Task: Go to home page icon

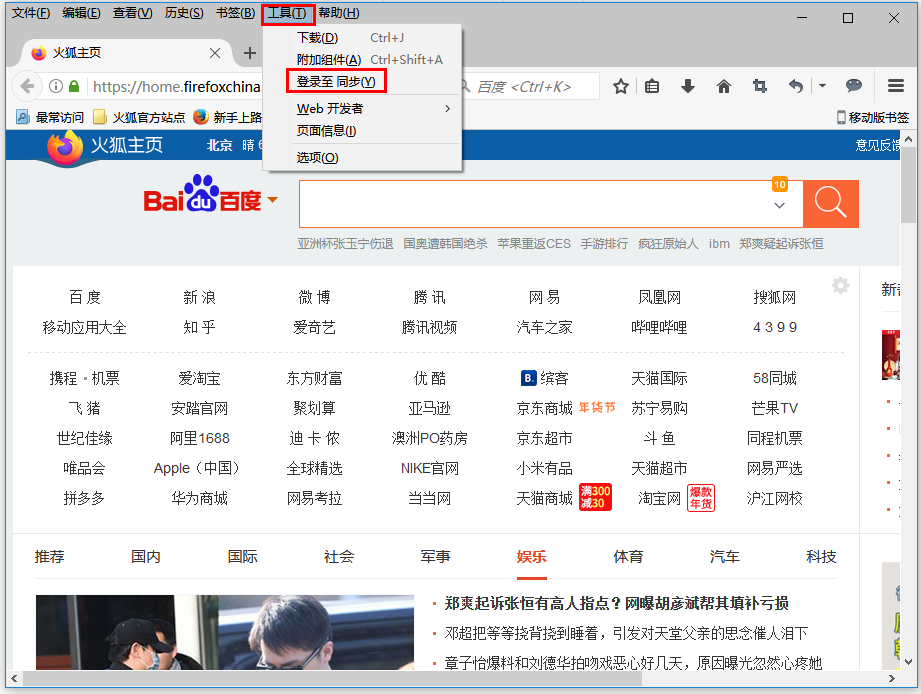Action: click(x=724, y=87)
